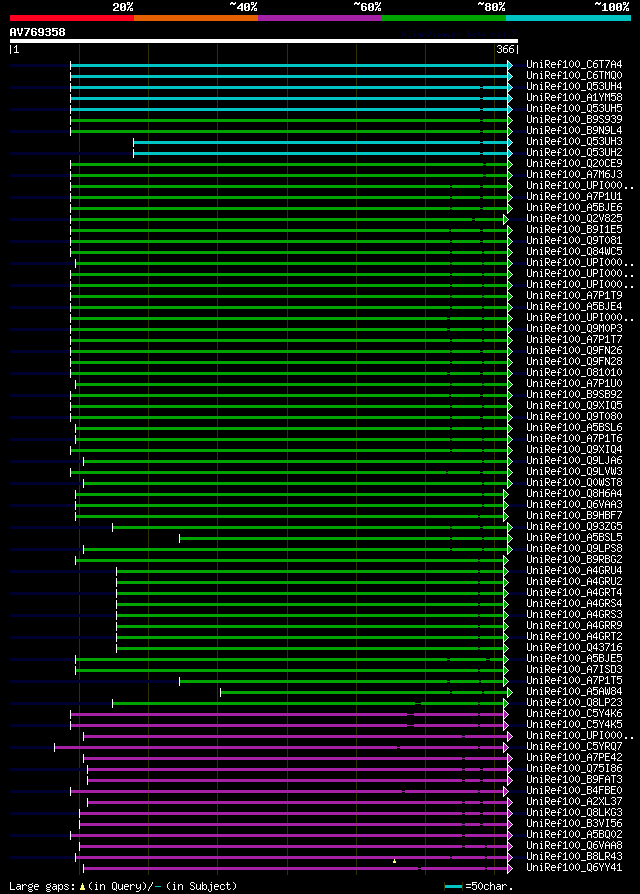This screenshot has width=640, height=894.
Task: Click the UniRef100_Q84WC5 label
Action: [574, 251]
